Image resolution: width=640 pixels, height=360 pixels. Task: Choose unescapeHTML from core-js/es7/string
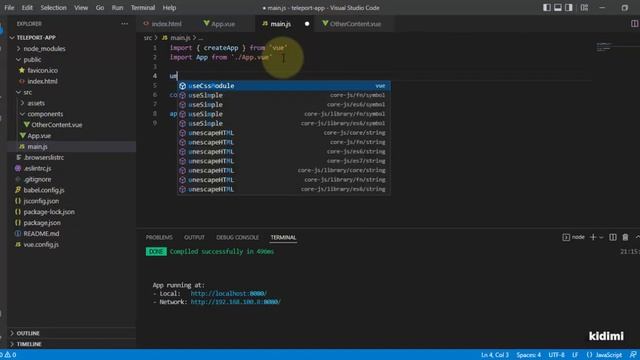284,161
